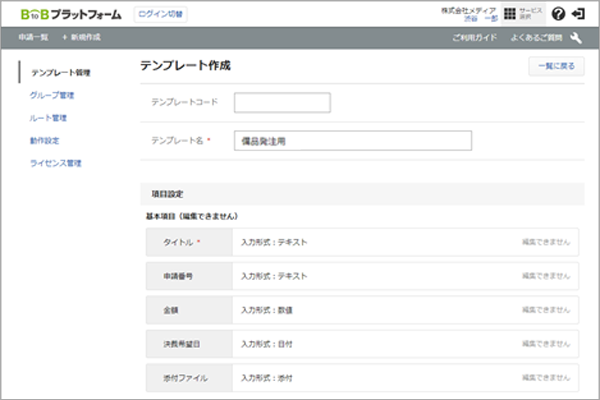Click the ログイン切替 button
600x400 pixels.
pyautogui.click(x=161, y=14)
